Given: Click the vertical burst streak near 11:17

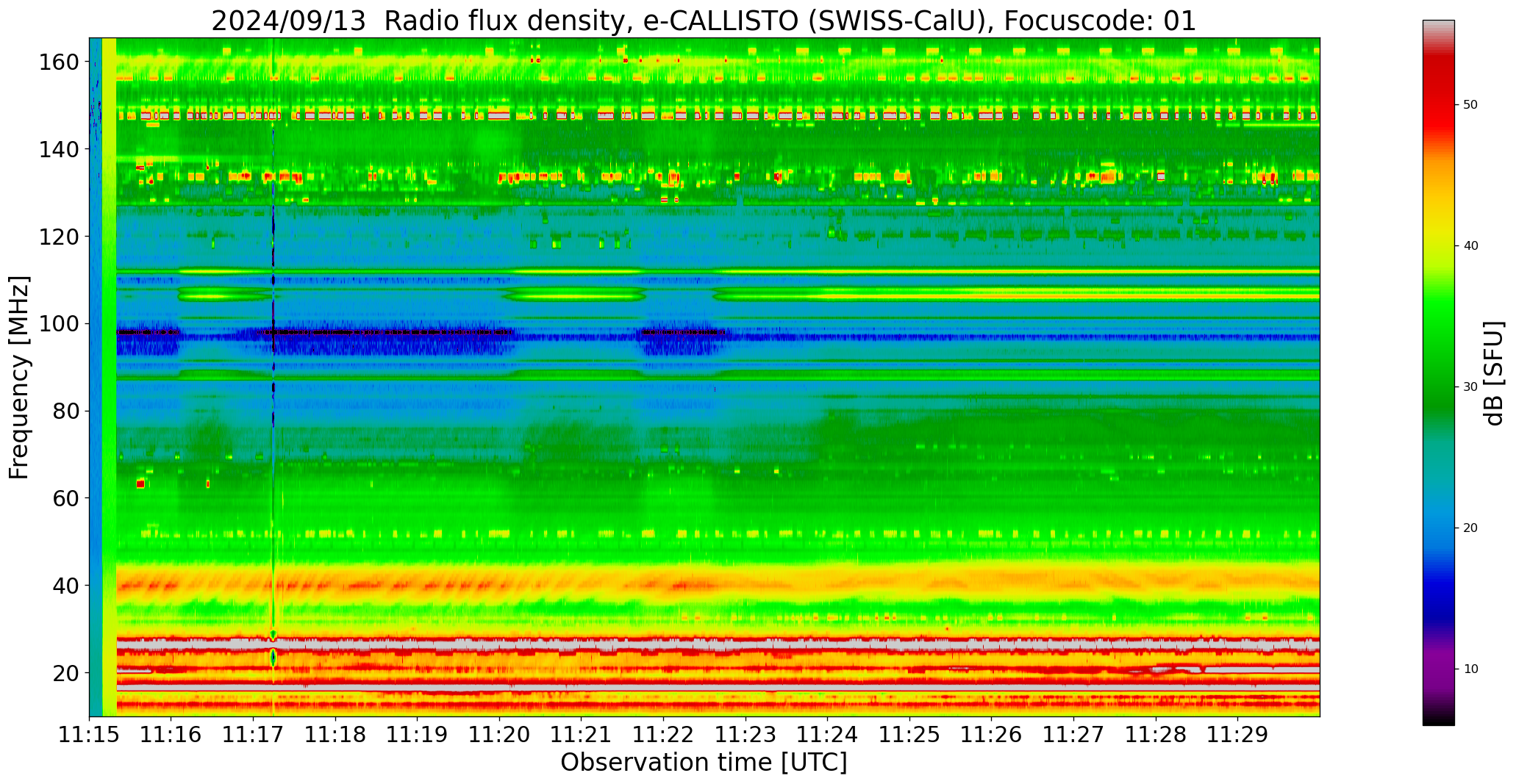Looking at the screenshot, I should tap(273, 377).
